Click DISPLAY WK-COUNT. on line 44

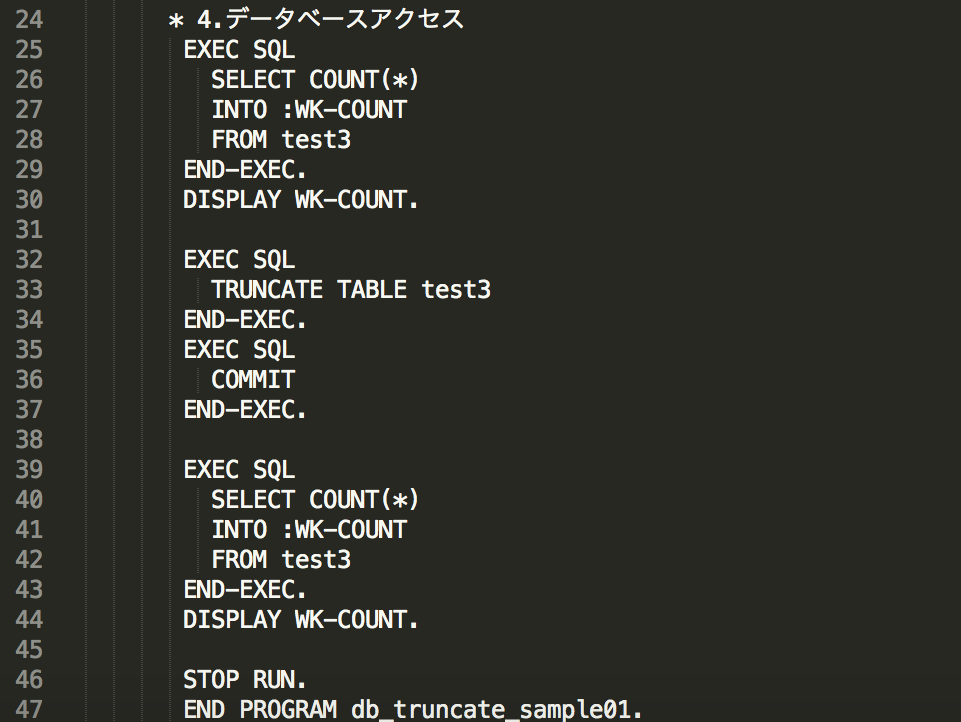click(300, 620)
